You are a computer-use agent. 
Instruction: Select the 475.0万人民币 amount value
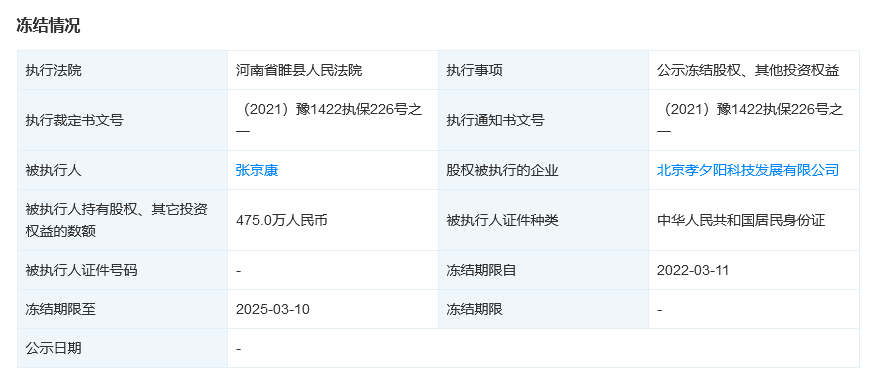[x=281, y=220]
